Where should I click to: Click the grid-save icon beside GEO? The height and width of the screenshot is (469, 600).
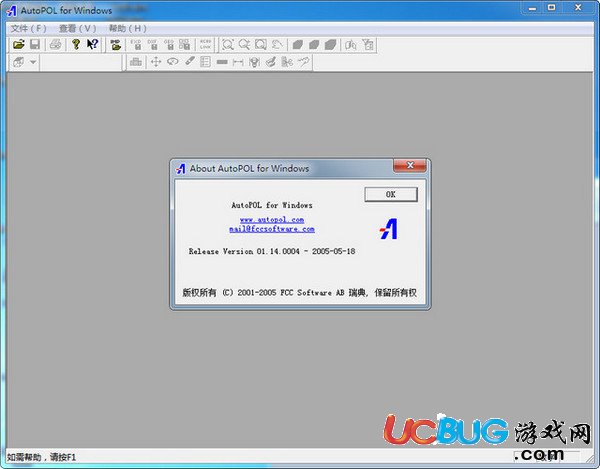(x=184, y=44)
